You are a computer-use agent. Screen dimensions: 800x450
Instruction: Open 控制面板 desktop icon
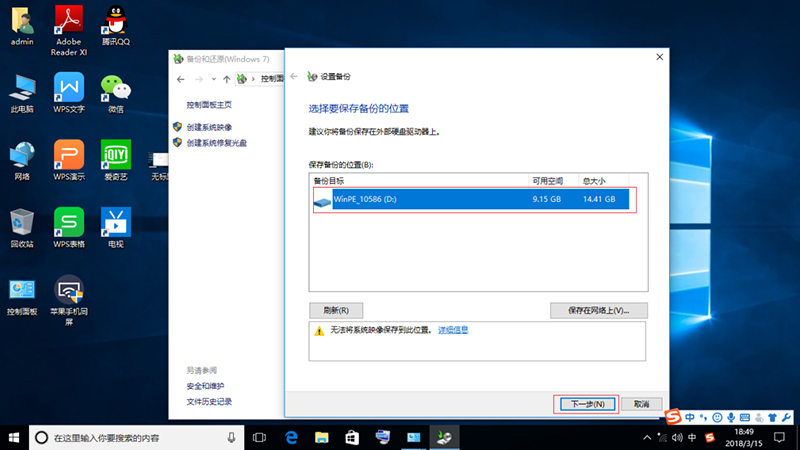tap(22, 297)
